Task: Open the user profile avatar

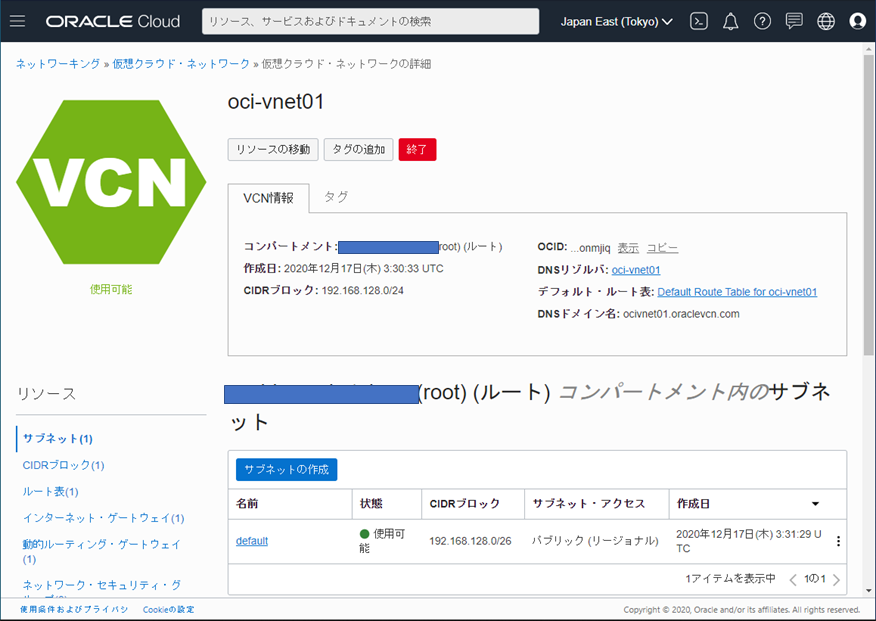Action: [x=858, y=21]
